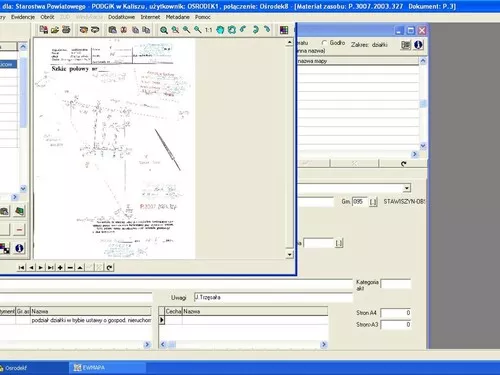Viewport: 500px width, 375px height.
Task: Set the 1:1 scale view
Action: [x=209, y=30]
